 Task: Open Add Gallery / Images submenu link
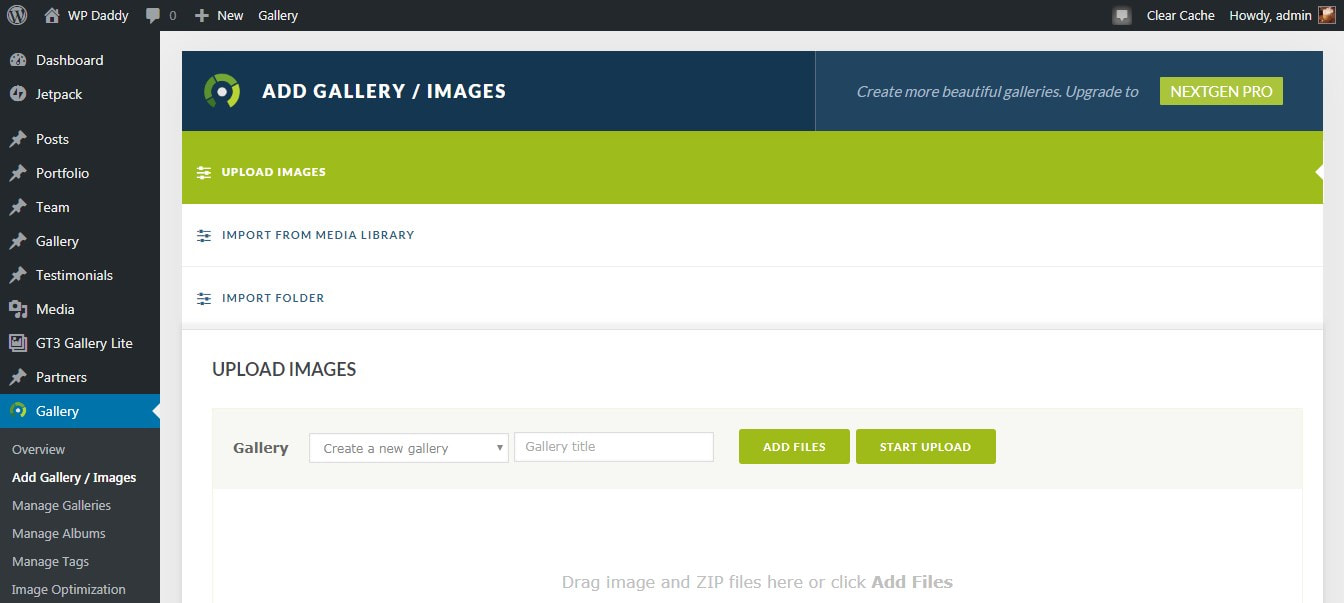(x=74, y=477)
